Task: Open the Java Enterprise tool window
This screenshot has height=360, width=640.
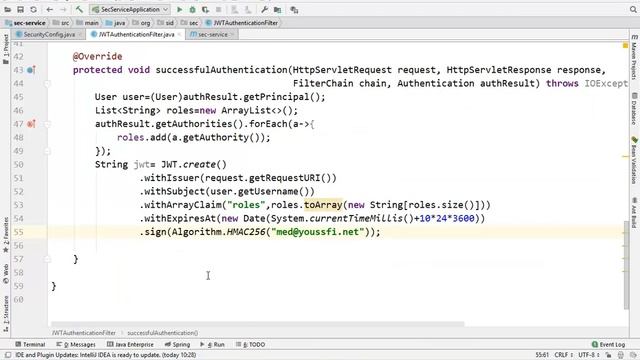Action: tap(130, 344)
